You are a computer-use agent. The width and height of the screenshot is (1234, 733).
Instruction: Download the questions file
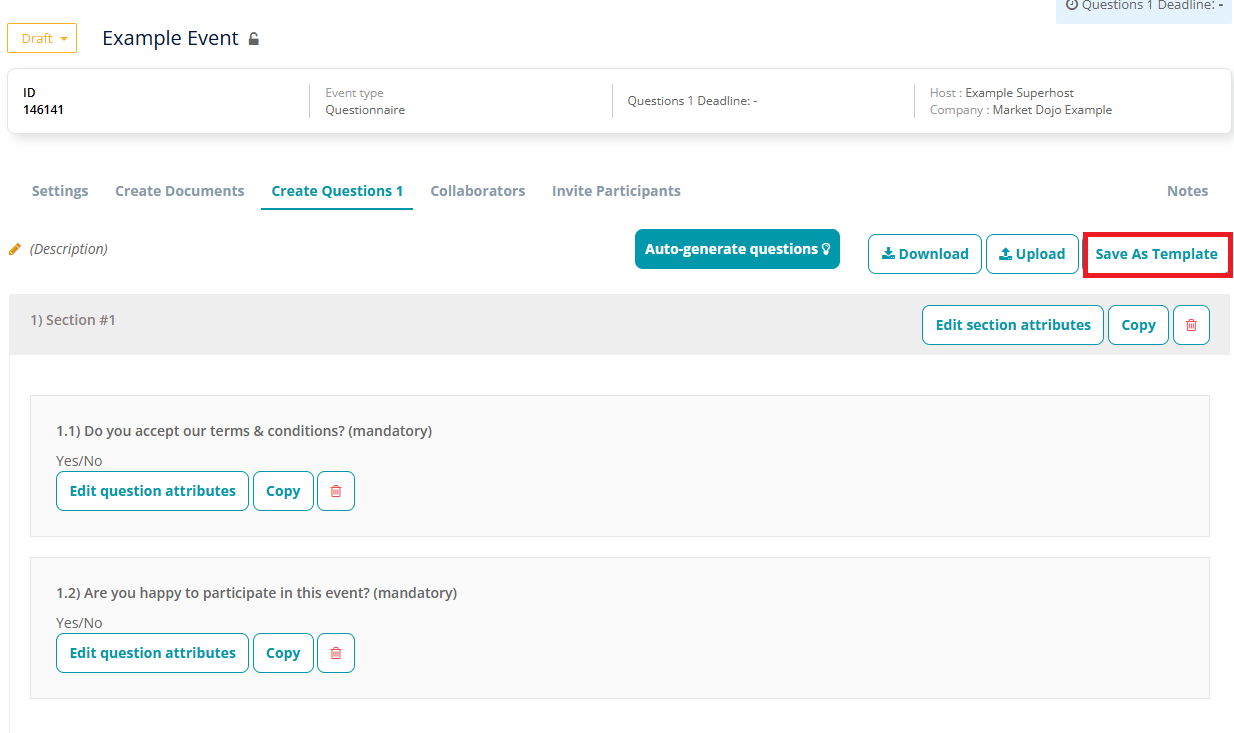pos(925,254)
